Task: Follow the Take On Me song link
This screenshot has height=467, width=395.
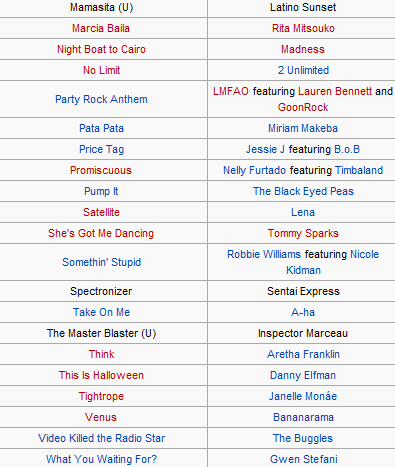Action: coord(101,312)
